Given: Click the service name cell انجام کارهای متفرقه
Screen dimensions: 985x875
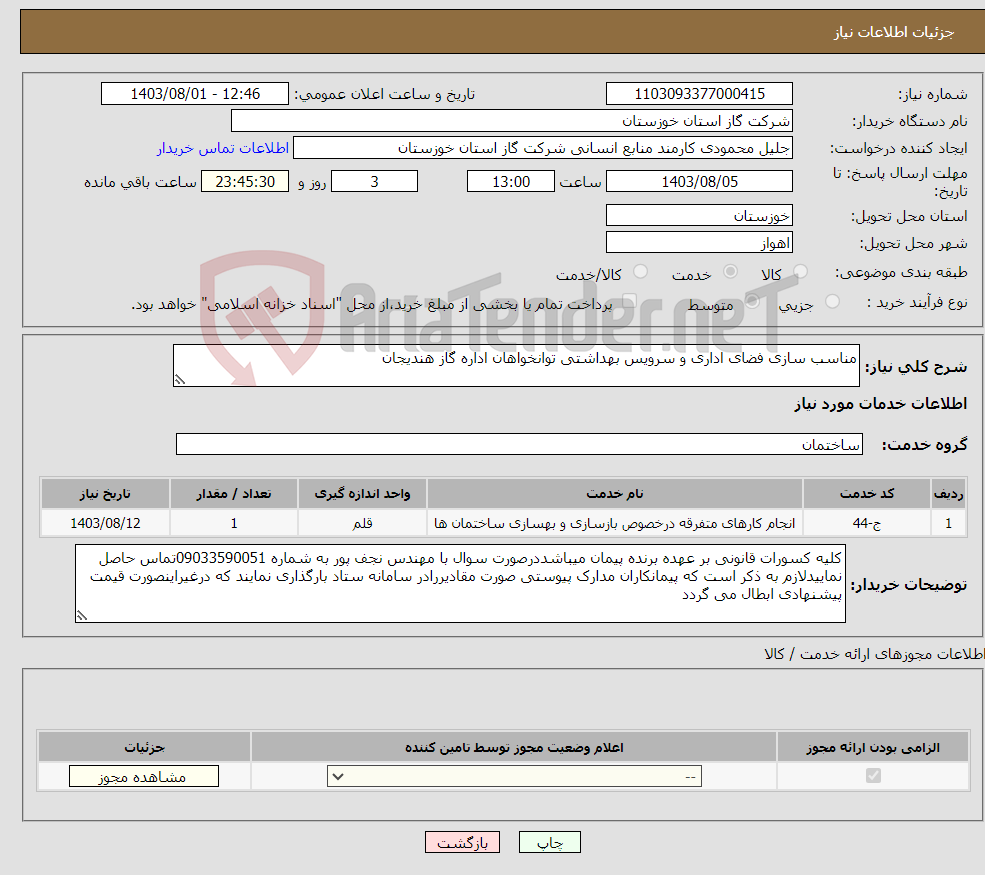Looking at the screenshot, I should point(614,523).
